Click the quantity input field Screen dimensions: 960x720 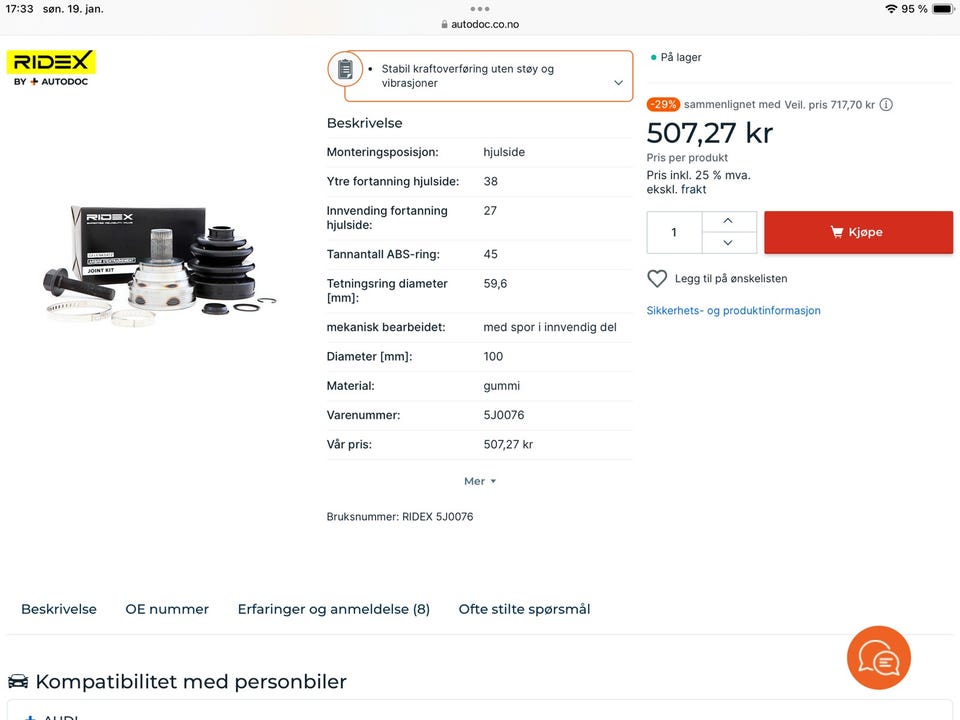(x=674, y=233)
